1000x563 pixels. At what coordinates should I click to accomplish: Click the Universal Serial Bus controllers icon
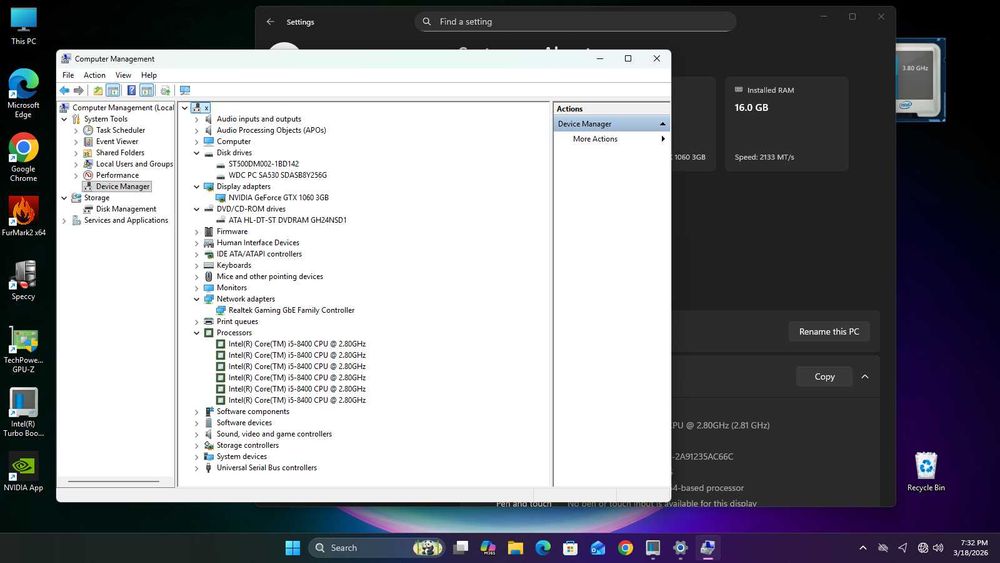[x=209, y=468]
